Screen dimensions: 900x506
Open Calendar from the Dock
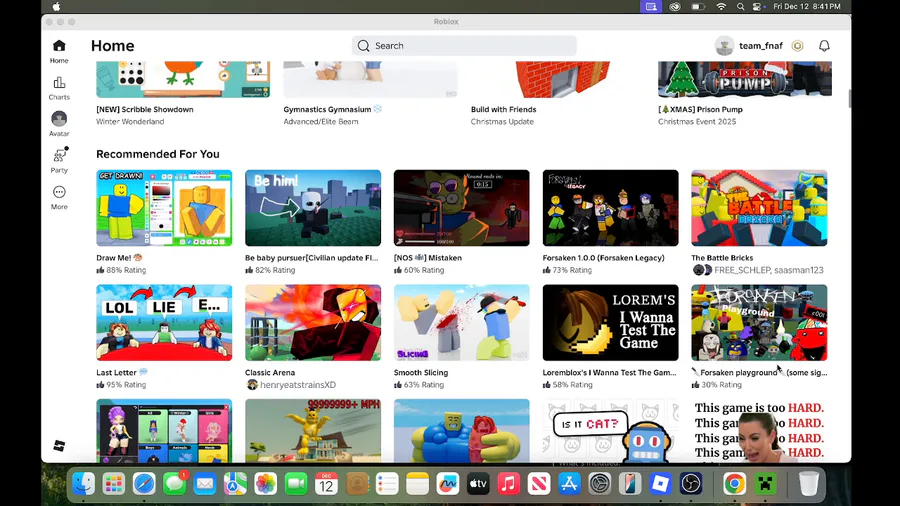point(327,484)
